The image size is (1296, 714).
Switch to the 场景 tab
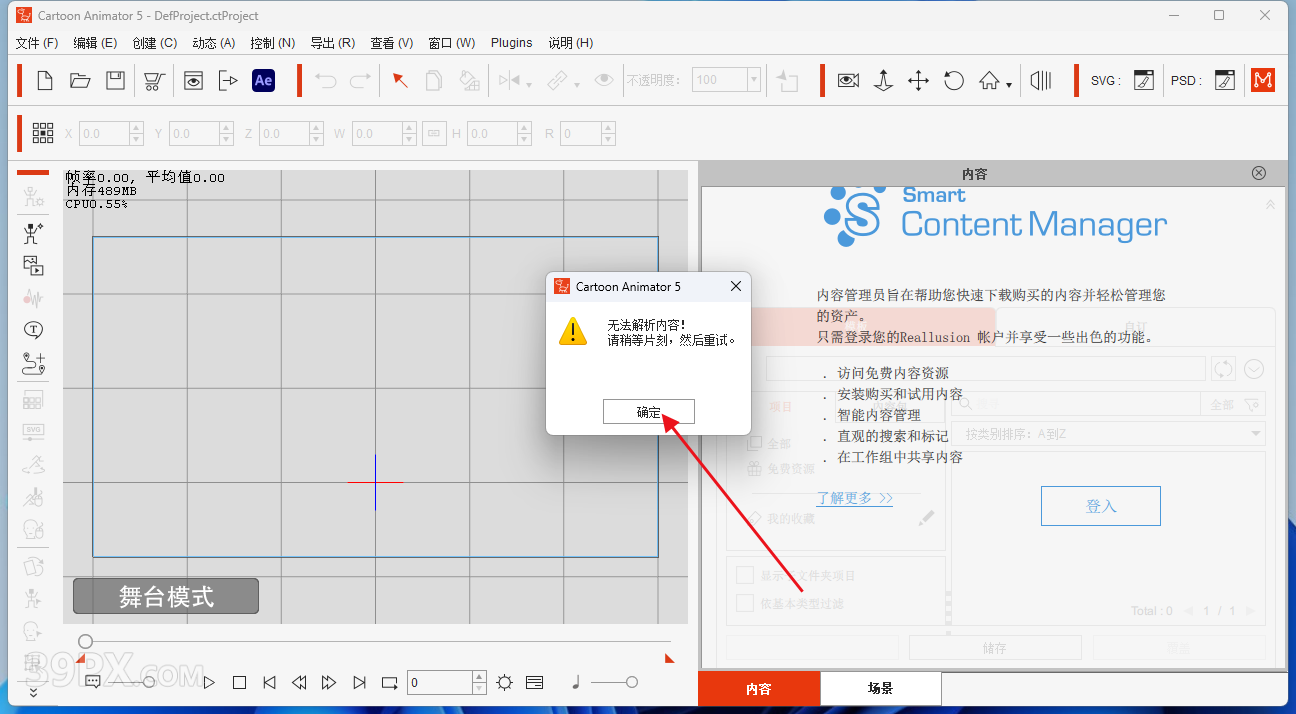tap(880, 689)
